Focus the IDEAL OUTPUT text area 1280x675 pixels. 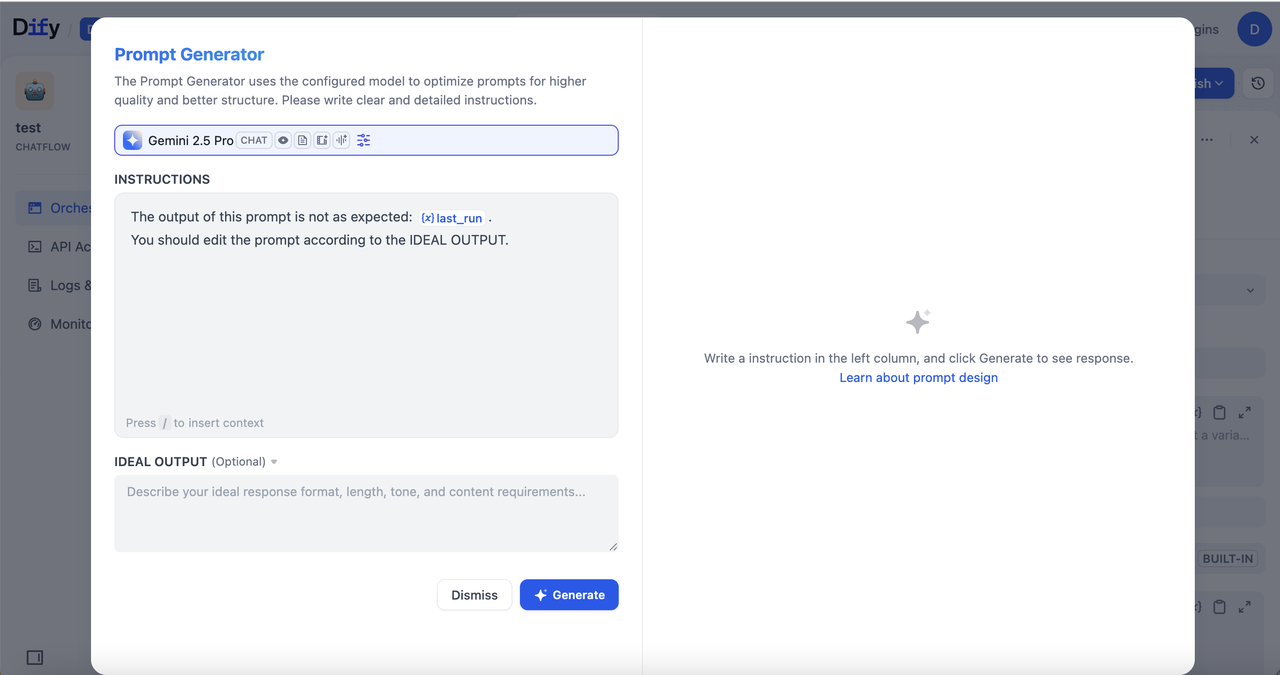pyautogui.click(x=366, y=513)
